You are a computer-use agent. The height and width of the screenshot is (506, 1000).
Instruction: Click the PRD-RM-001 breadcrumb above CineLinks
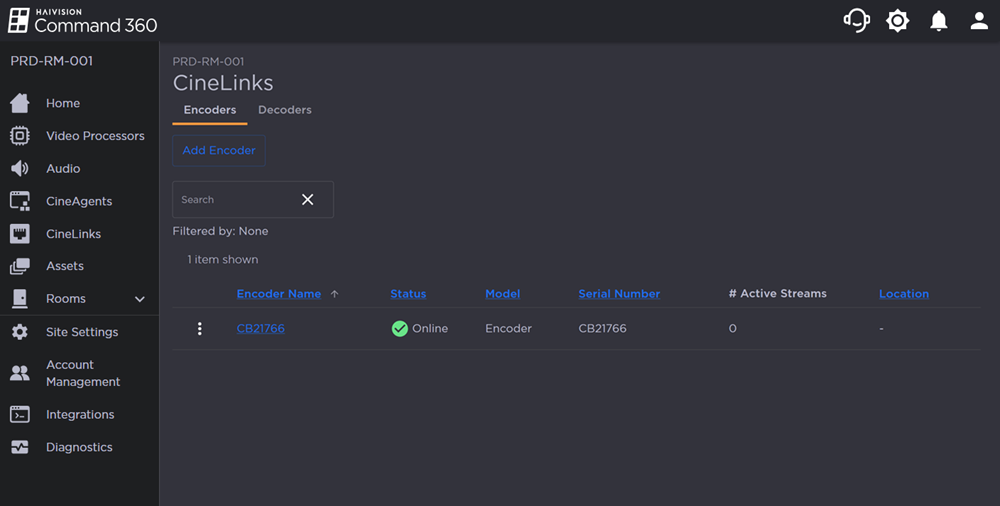click(209, 61)
